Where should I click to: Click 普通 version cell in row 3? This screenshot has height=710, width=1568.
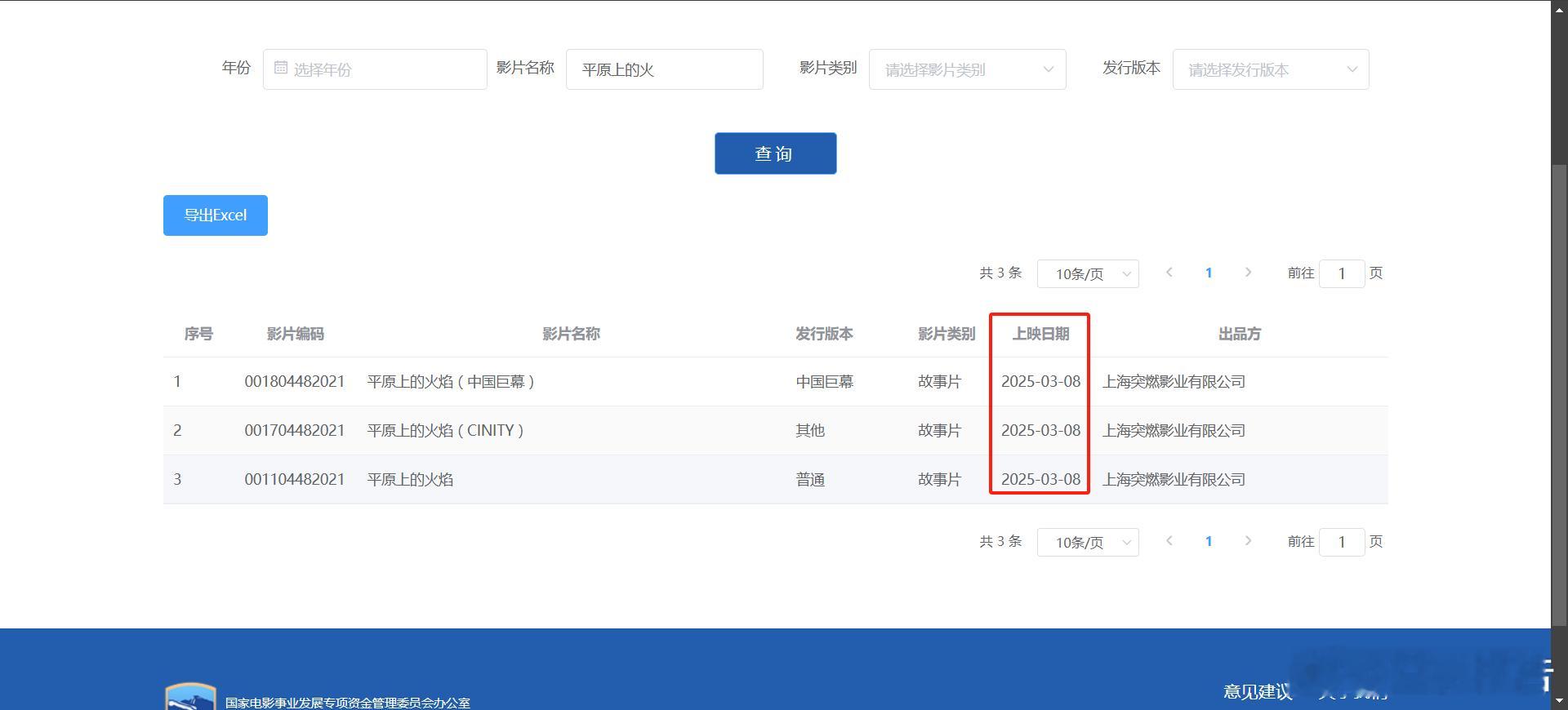pos(810,480)
